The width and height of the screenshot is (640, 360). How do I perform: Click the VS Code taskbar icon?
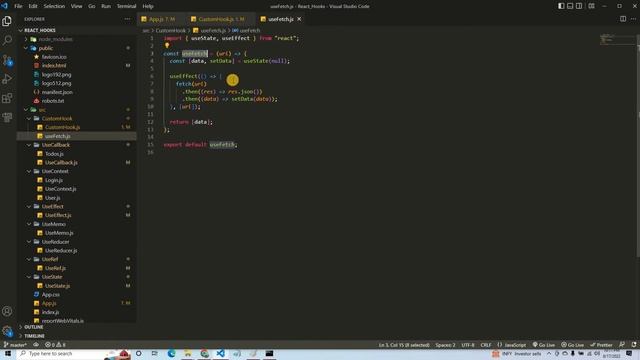click(220, 353)
